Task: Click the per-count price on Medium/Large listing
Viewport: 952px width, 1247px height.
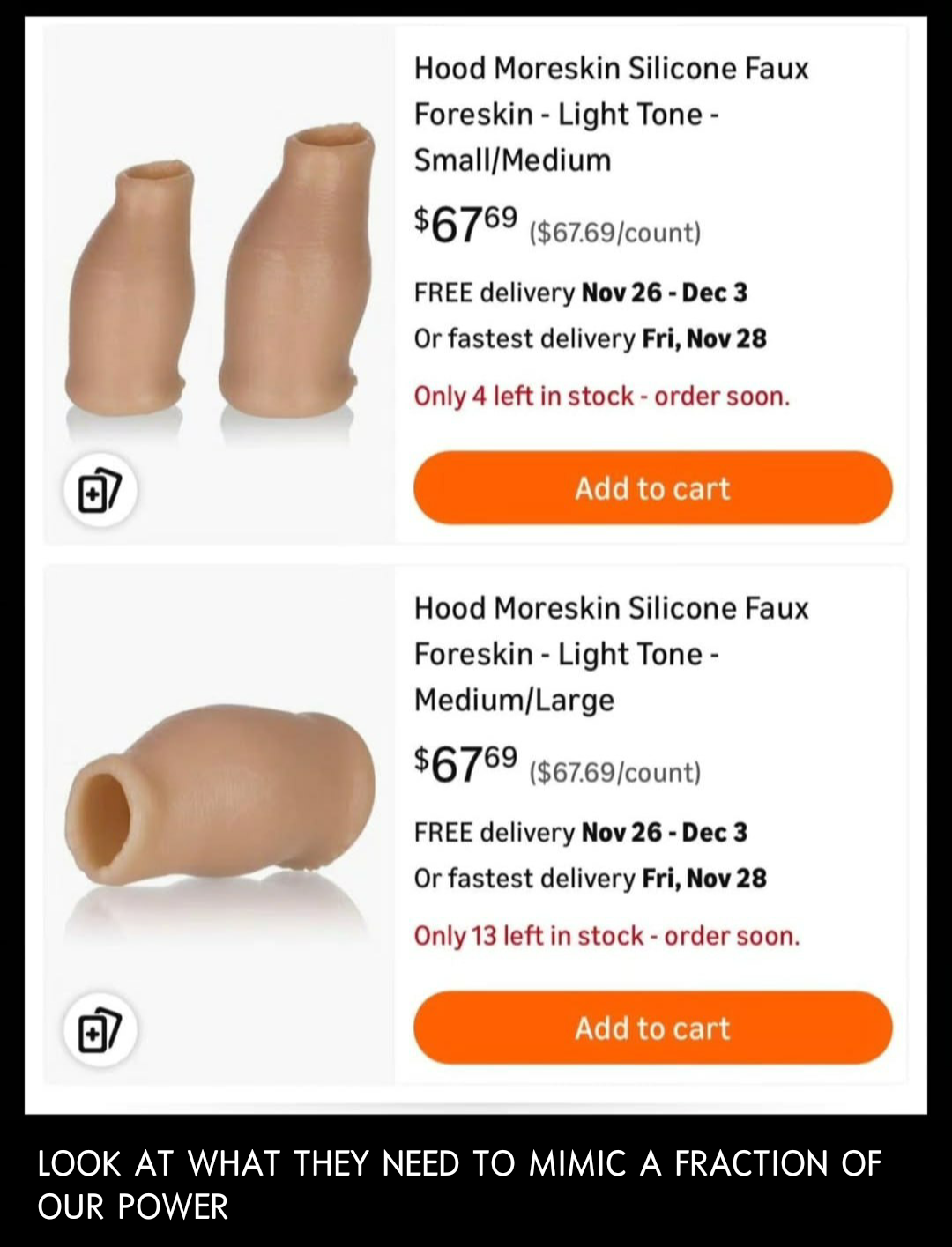Action: coord(614,773)
